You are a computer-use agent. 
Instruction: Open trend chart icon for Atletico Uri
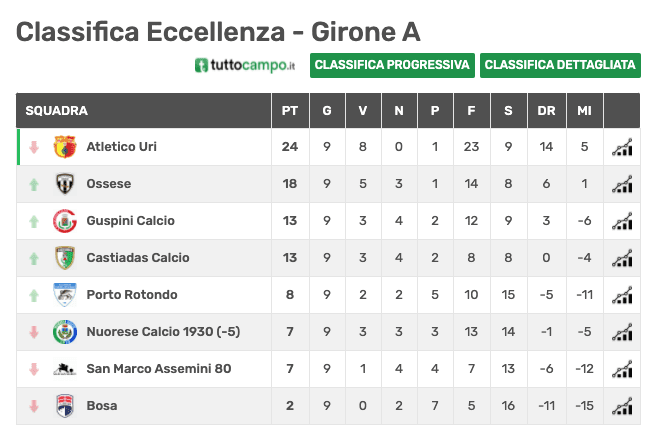[x=622, y=147]
